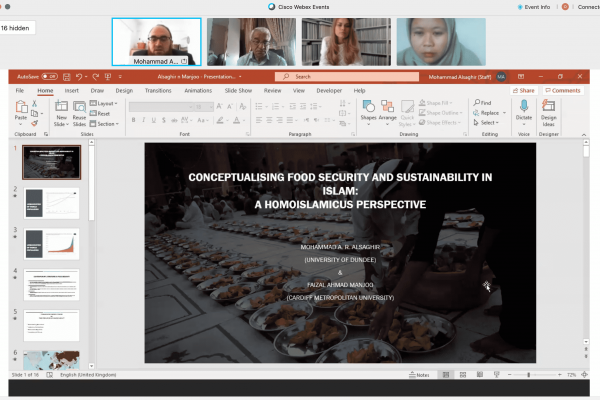
Task: Open the Paste button
Action: (21, 113)
